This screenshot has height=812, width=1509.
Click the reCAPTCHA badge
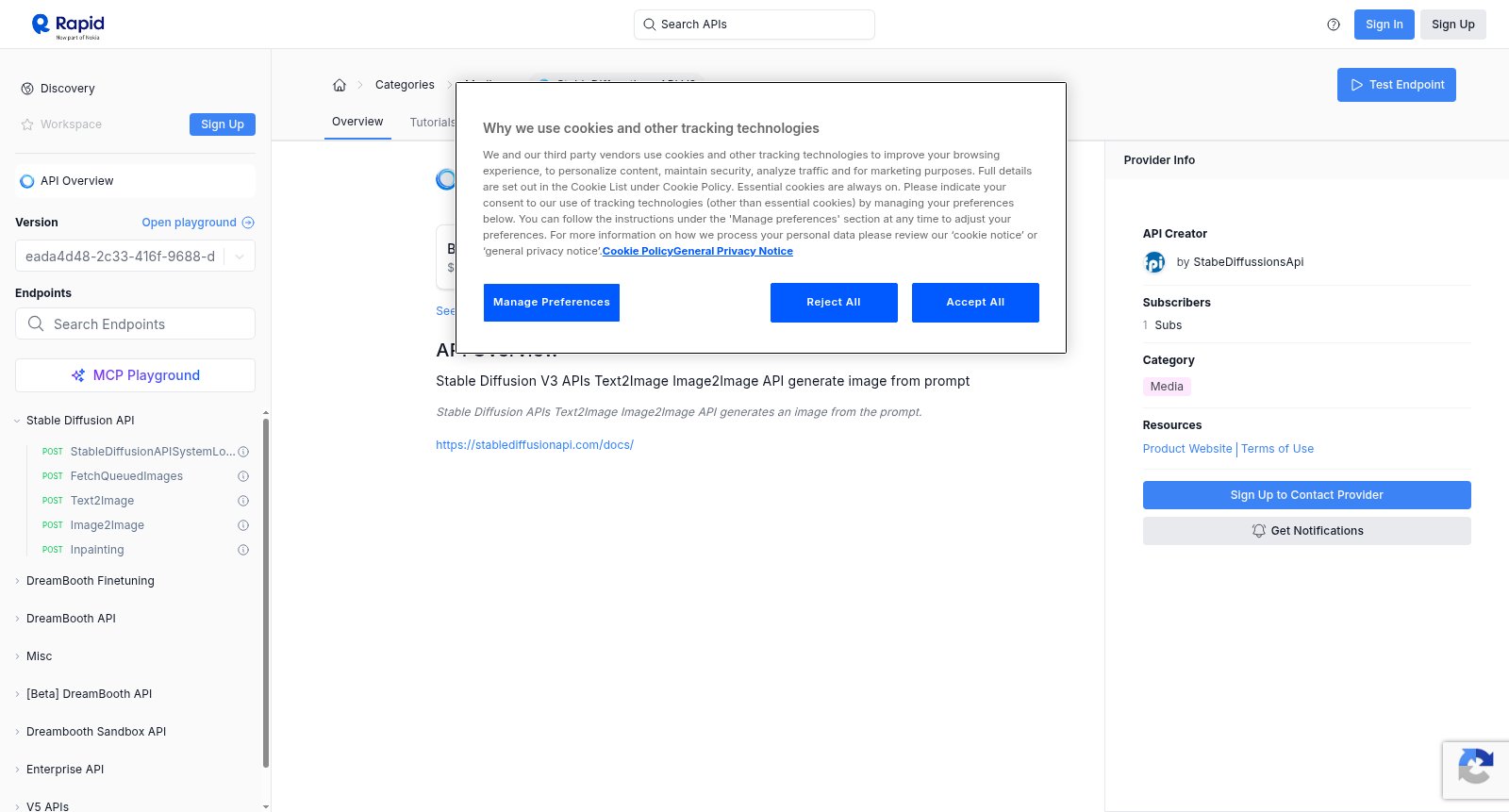coord(1475,771)
